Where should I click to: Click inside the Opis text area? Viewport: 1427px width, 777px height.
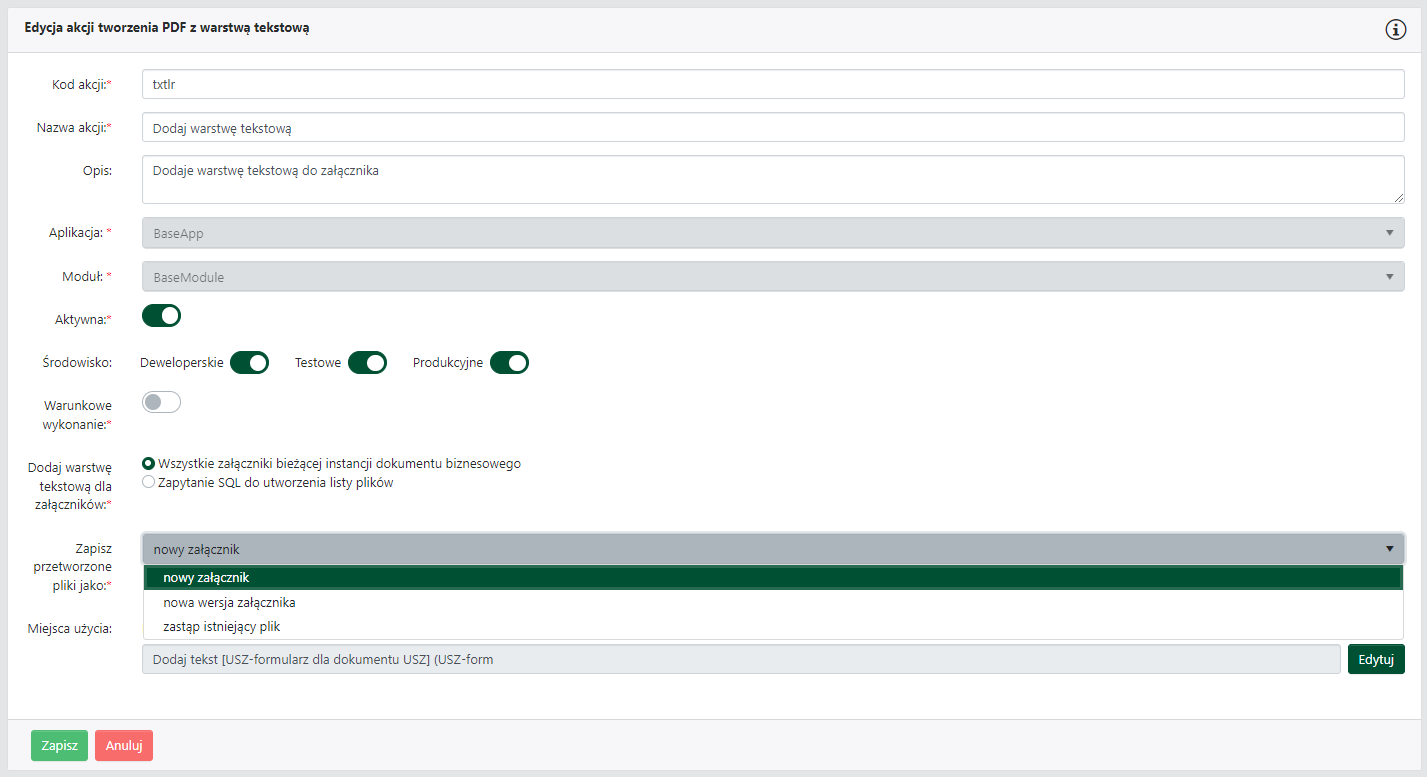coord(772,180)
